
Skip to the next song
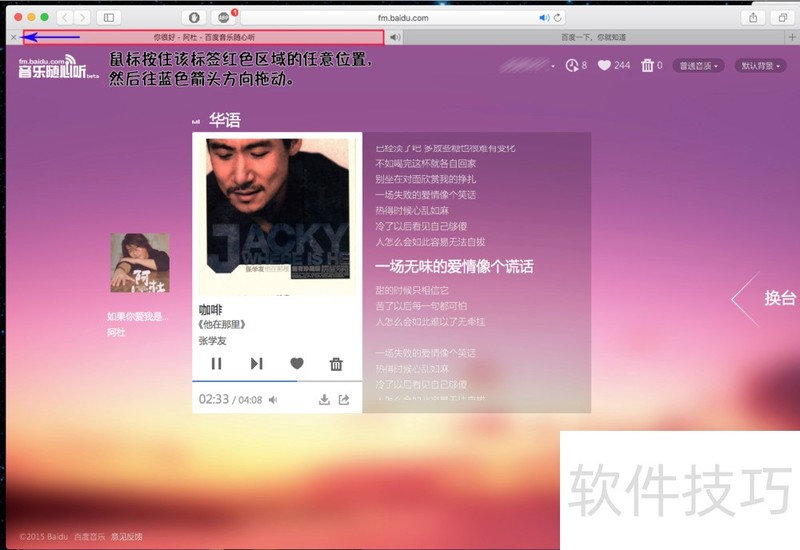click(257, 363)
